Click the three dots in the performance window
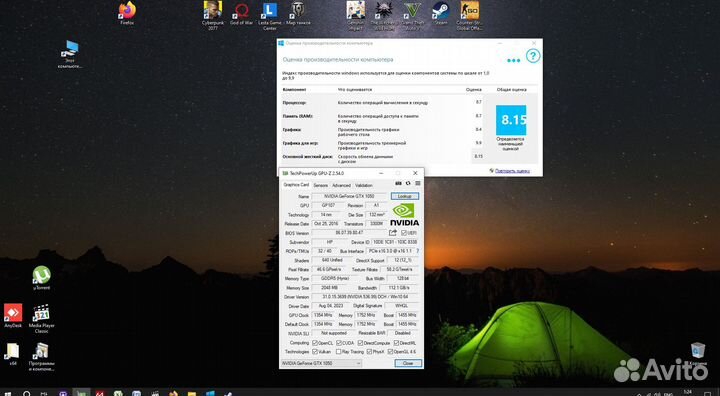The image size is (720, 396). coord(513,61)
